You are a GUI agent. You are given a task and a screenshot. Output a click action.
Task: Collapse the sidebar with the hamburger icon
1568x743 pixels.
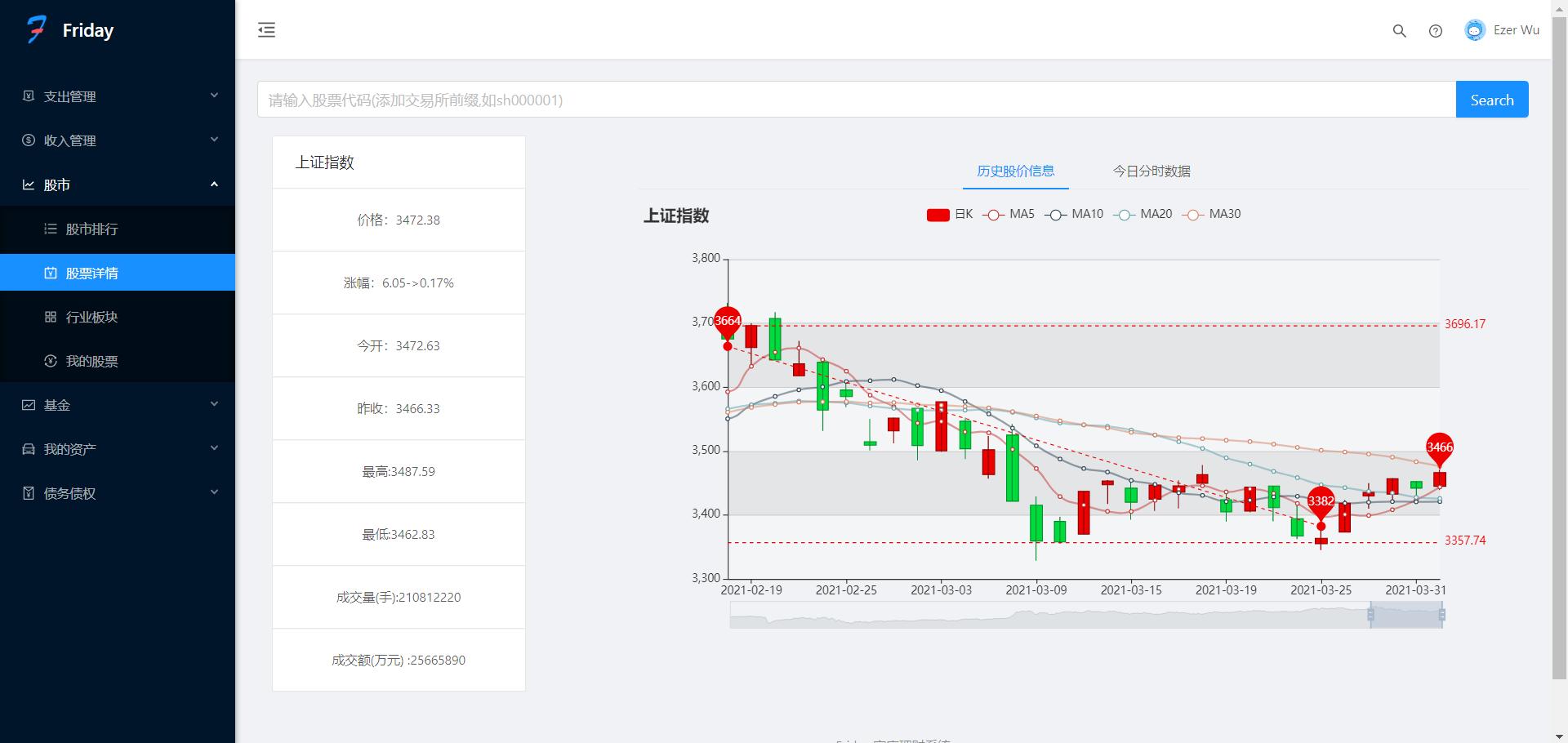[265, 29]
